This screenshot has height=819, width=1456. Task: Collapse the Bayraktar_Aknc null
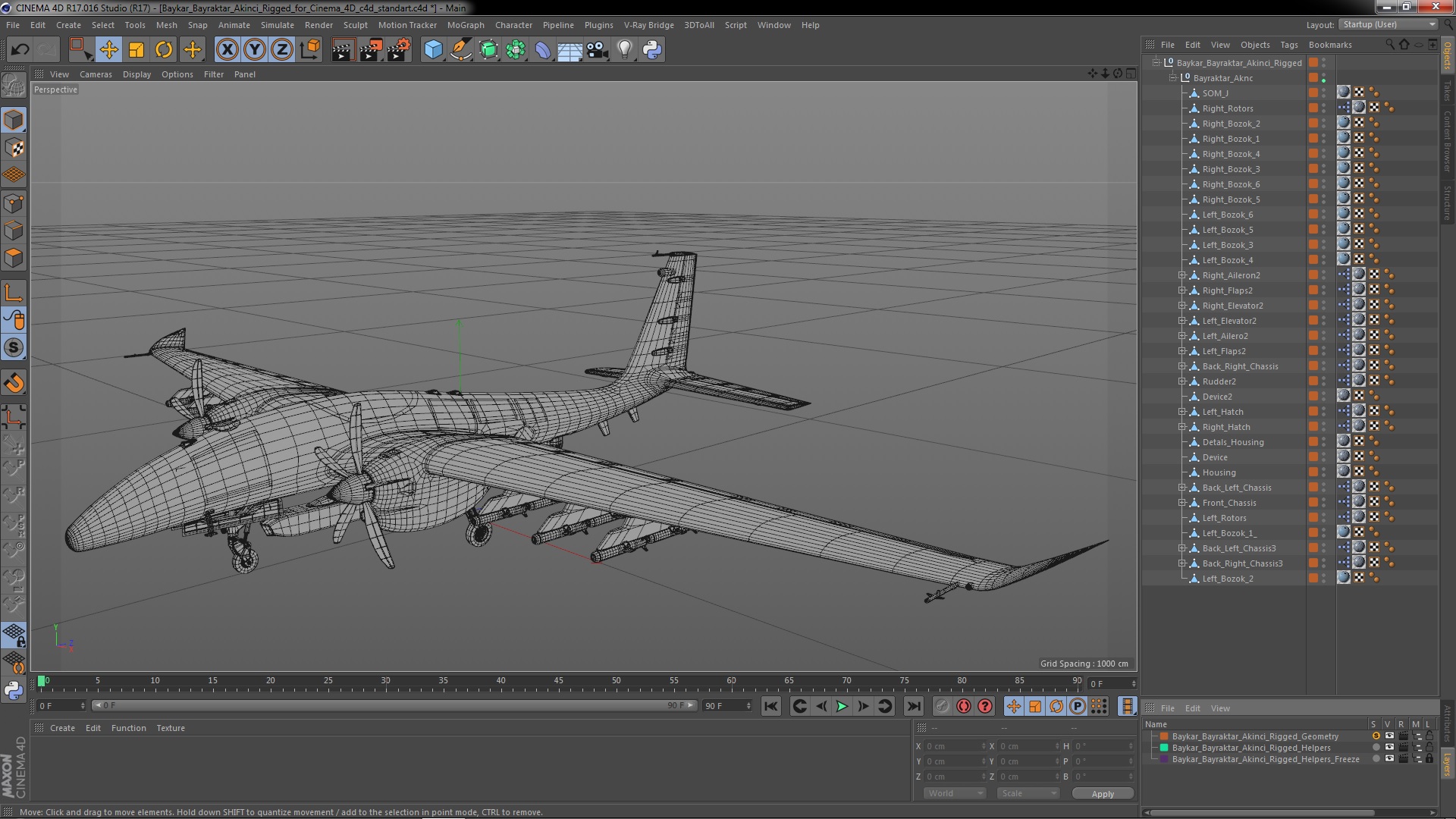click(1172, 78)
